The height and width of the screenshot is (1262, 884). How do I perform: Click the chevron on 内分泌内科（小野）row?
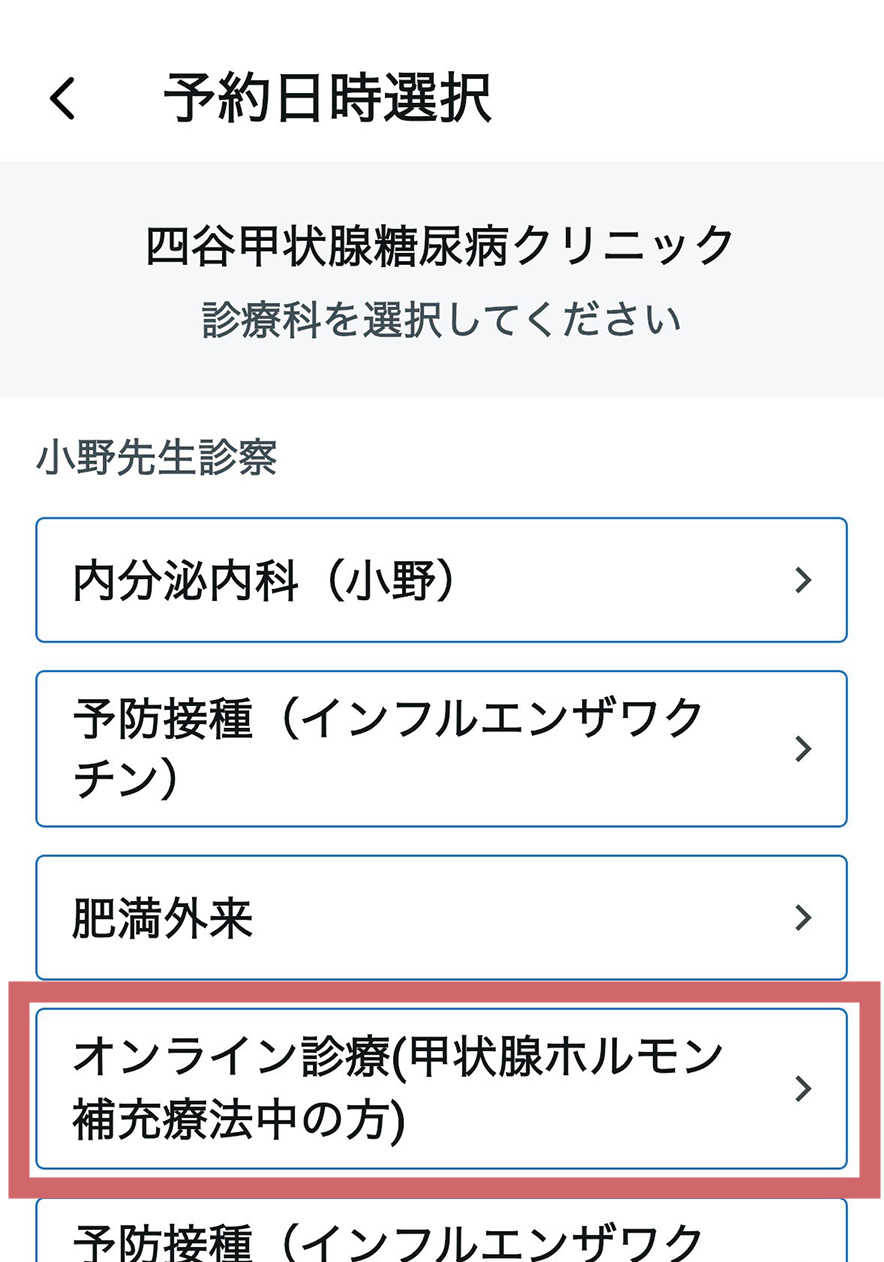point(805,580)
